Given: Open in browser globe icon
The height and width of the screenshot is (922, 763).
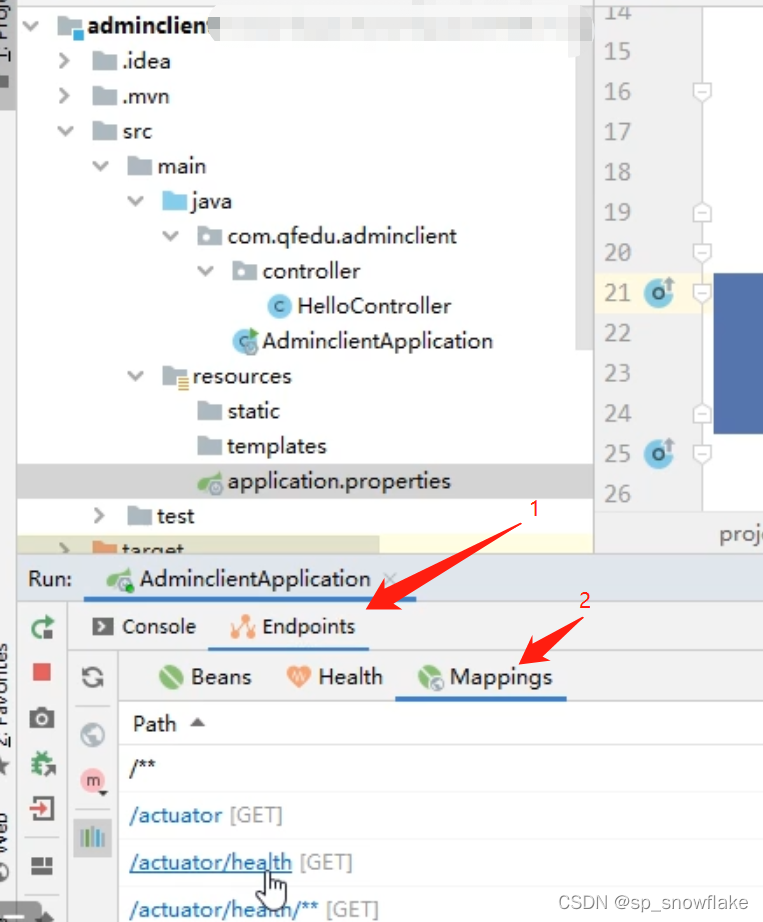Looking at the screenshot, I should point(93,734).
